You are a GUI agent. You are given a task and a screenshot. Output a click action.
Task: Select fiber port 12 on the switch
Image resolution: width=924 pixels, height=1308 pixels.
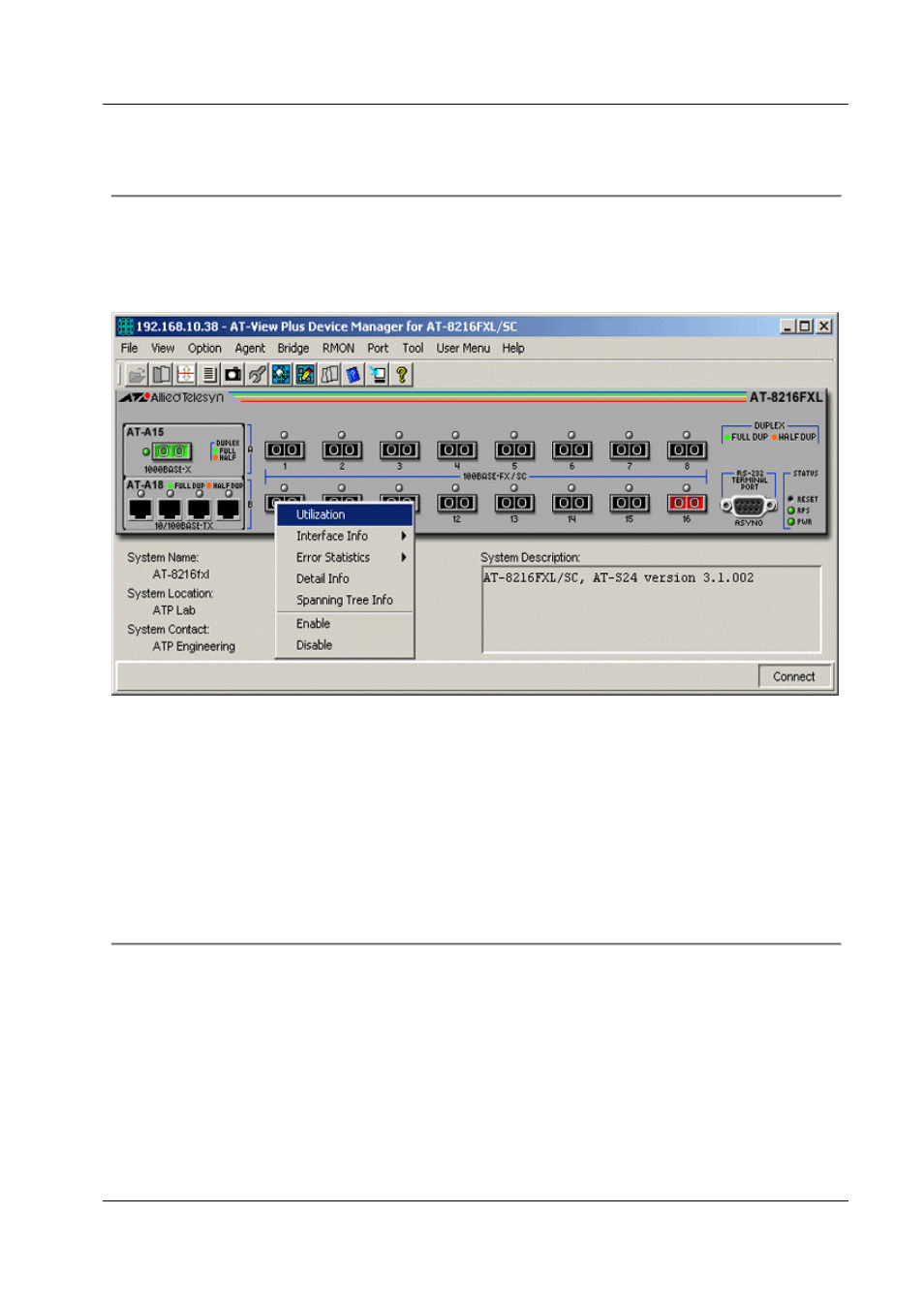pyautogui.click(x=456, y=503)
